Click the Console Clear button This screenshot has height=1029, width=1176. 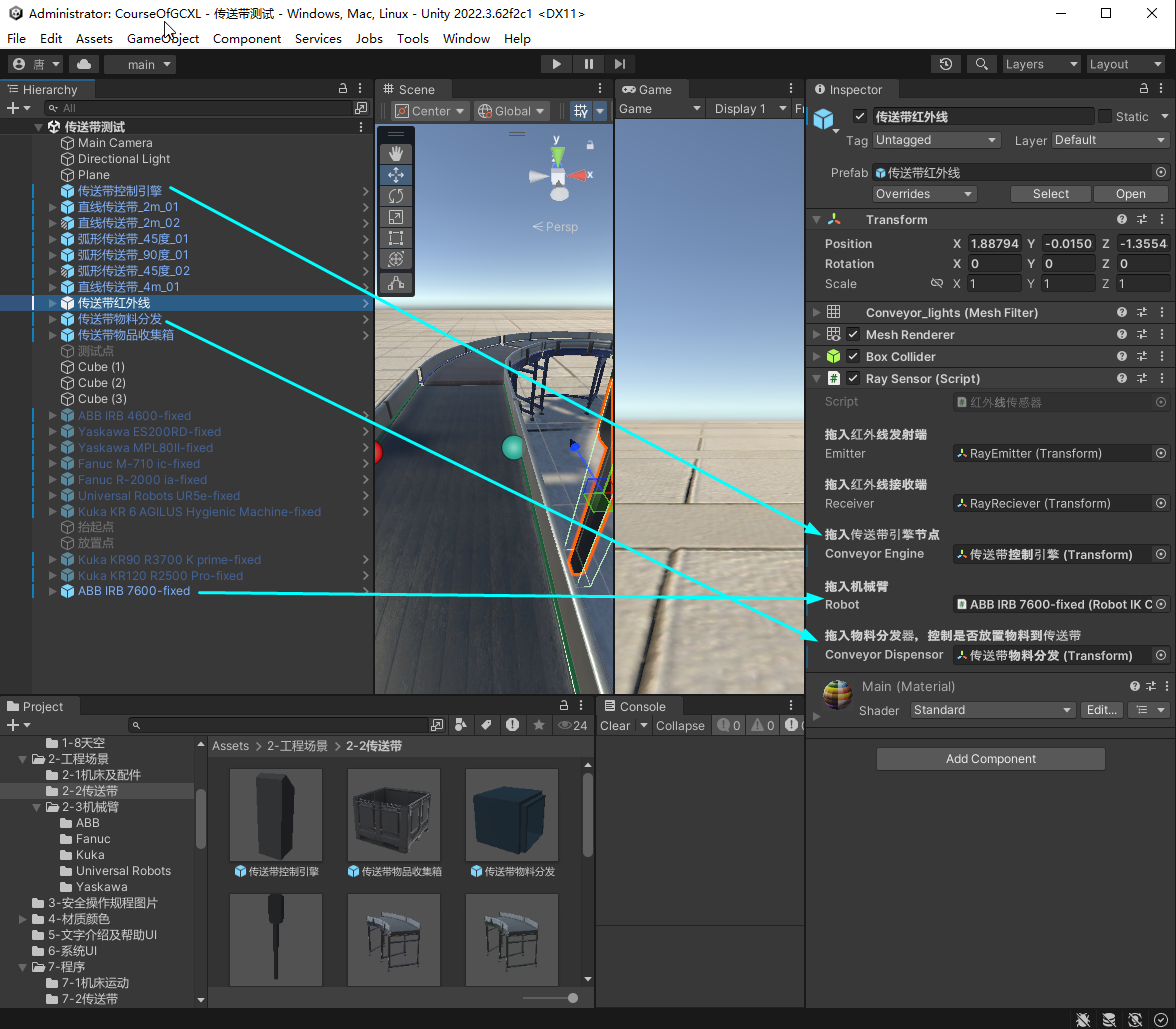[x=615, y=725]
